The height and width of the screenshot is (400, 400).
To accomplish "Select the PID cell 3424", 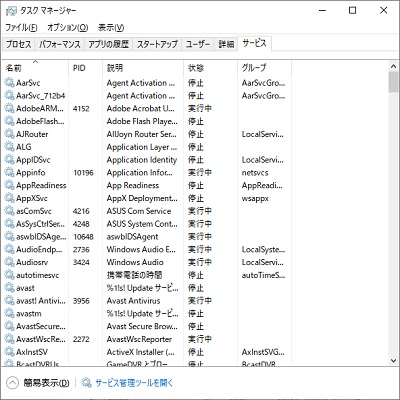I will pyautogui.click(x=81, y=262).
